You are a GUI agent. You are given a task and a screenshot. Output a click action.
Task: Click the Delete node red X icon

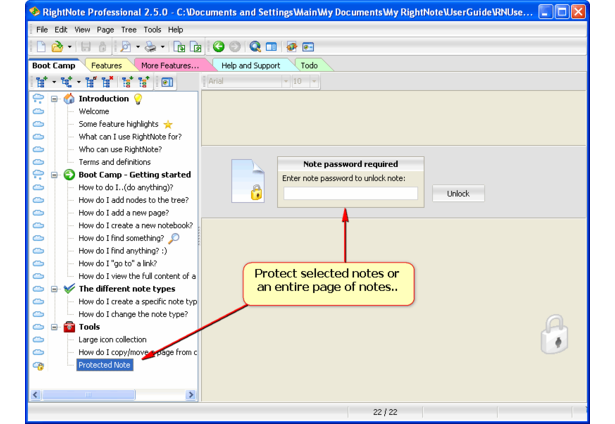[107, 82]
